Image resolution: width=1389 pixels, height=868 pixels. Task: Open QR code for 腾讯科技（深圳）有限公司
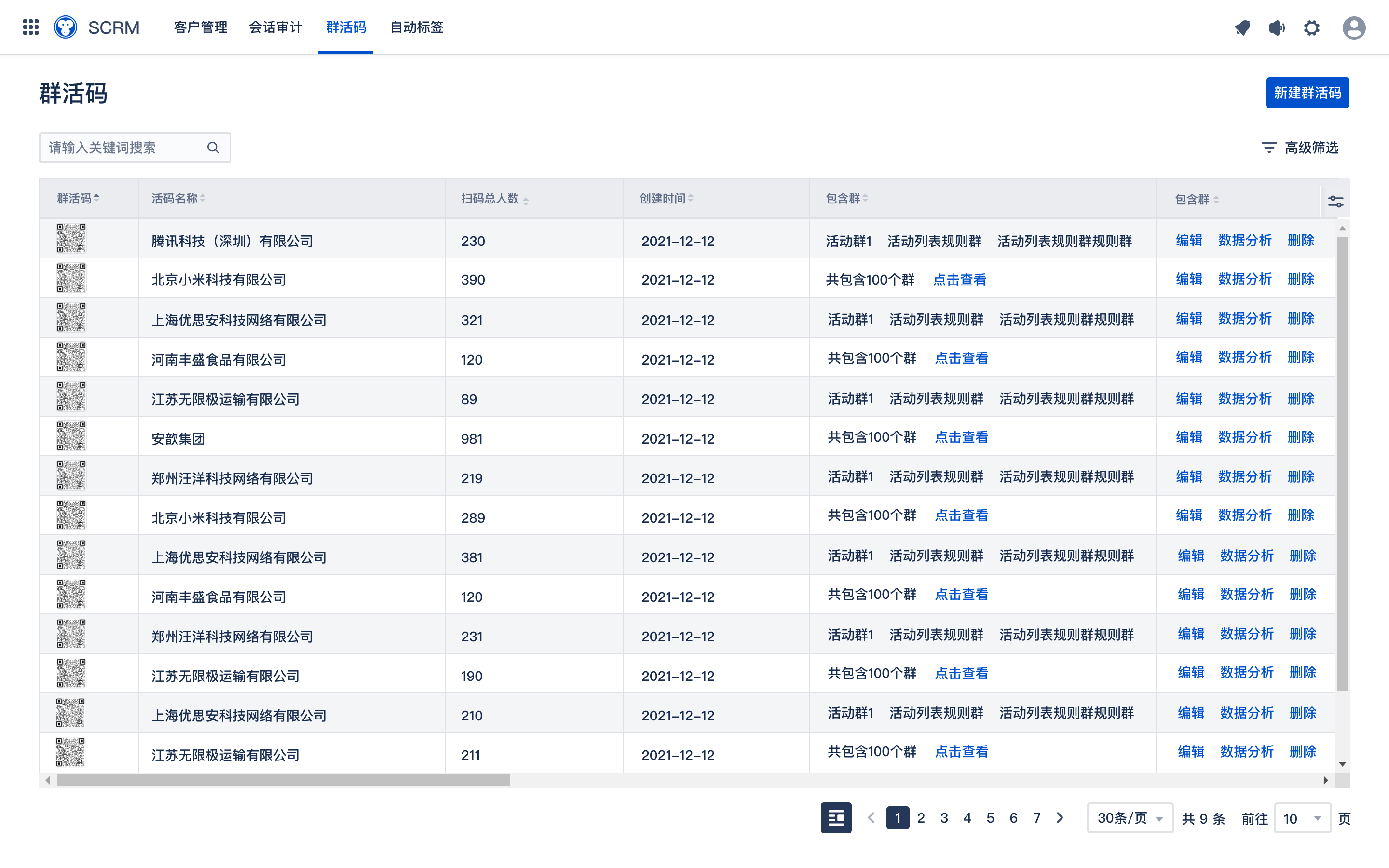(x=71, y=238)
